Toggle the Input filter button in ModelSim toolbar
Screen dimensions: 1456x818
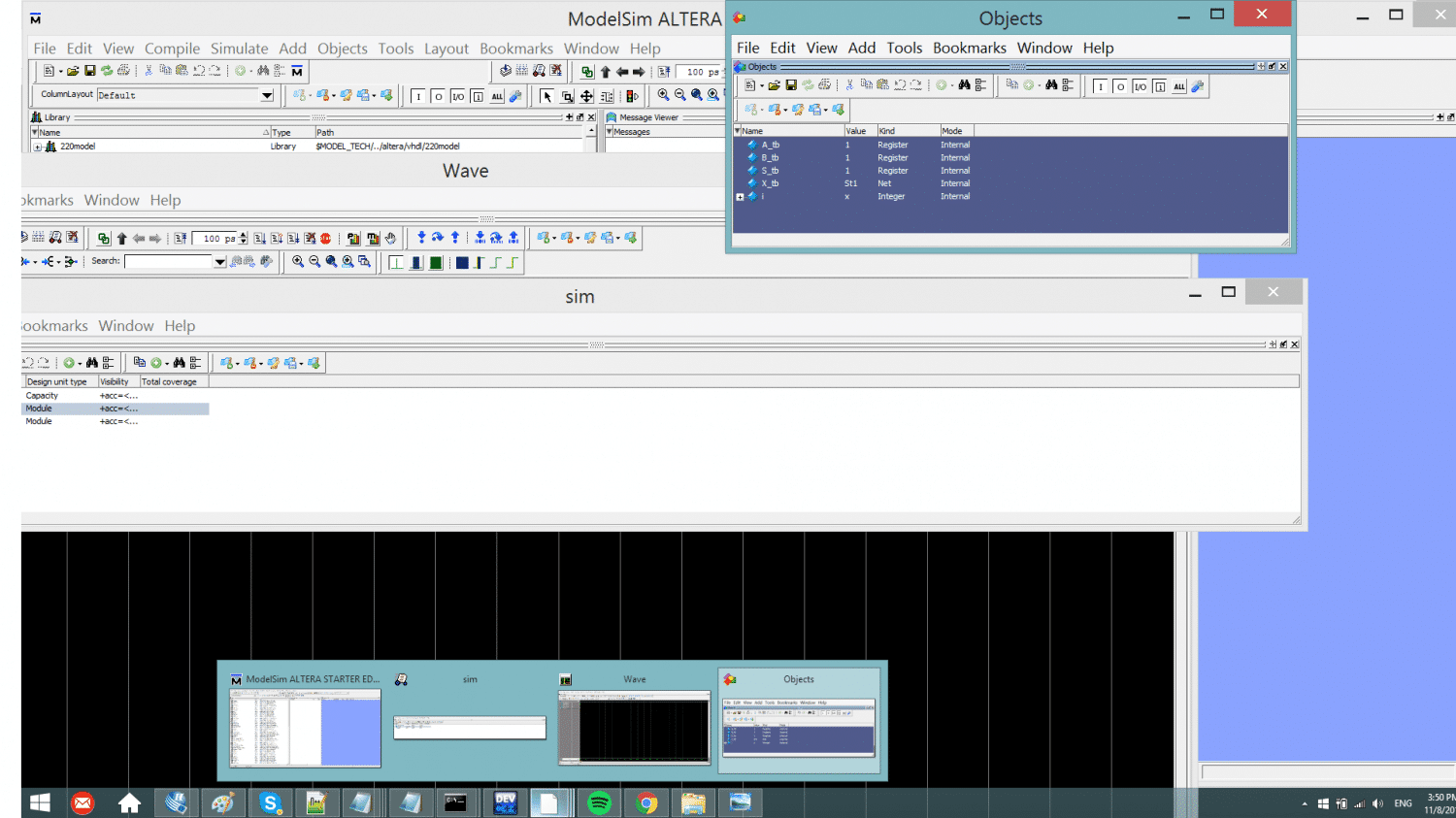[x=418, y=96]
